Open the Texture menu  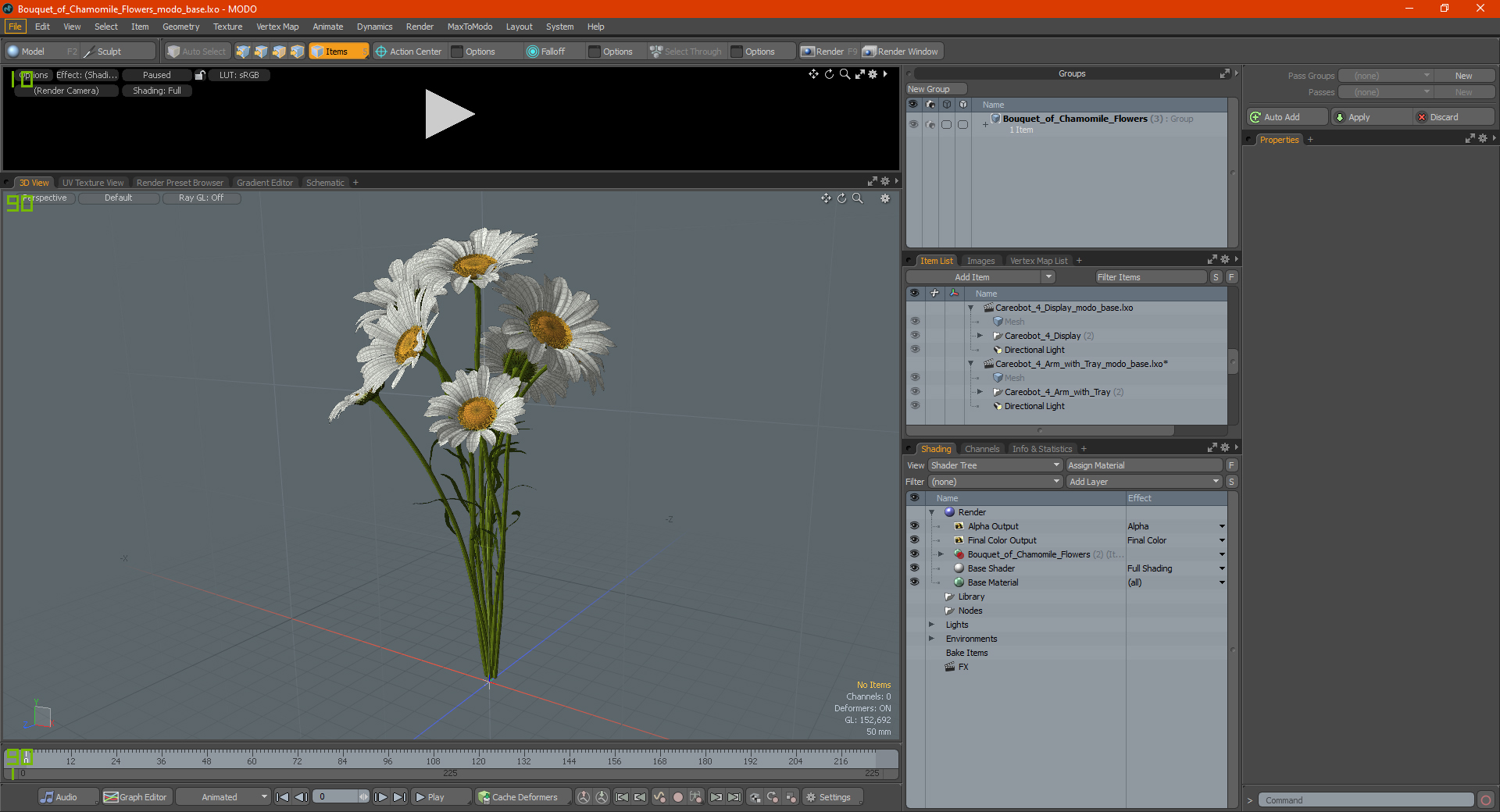227,27
